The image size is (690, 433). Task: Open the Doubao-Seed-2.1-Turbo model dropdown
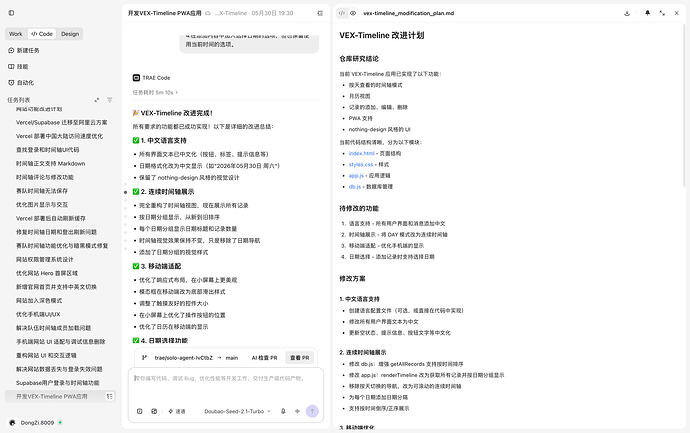click(237, 411)
